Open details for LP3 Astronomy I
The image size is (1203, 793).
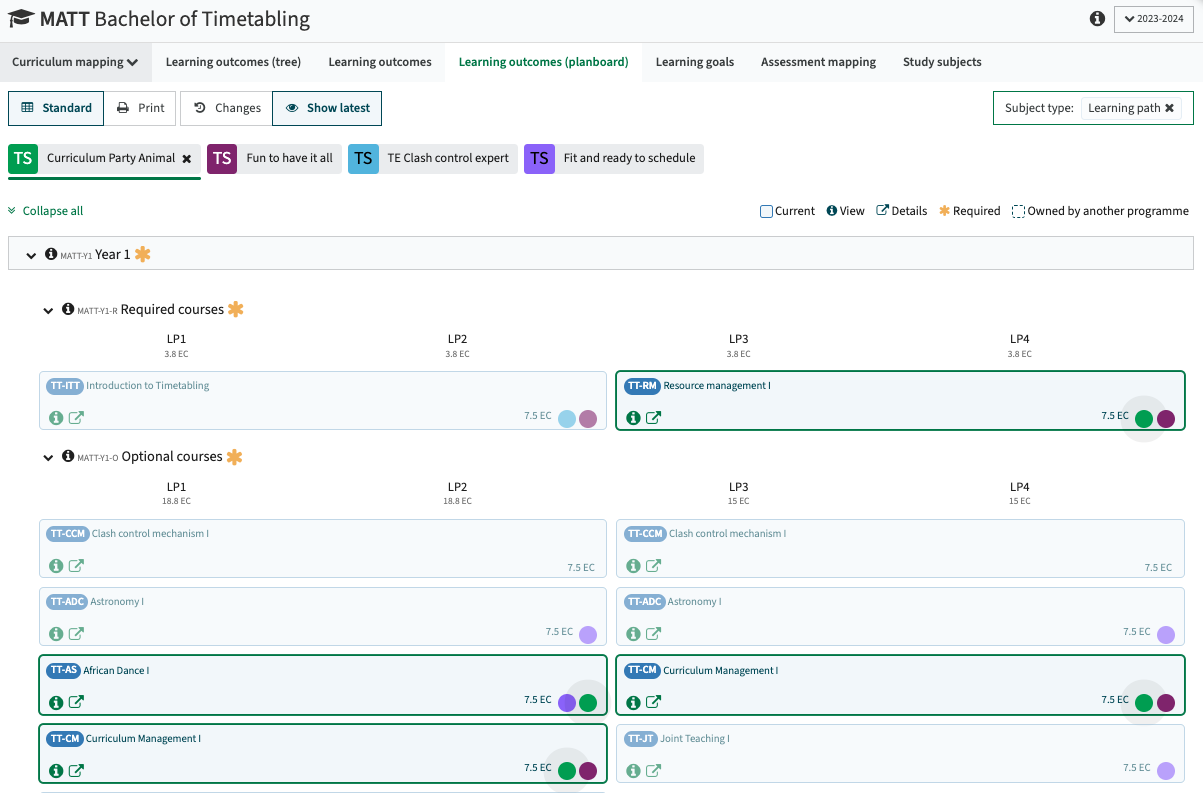coord(653,634)
